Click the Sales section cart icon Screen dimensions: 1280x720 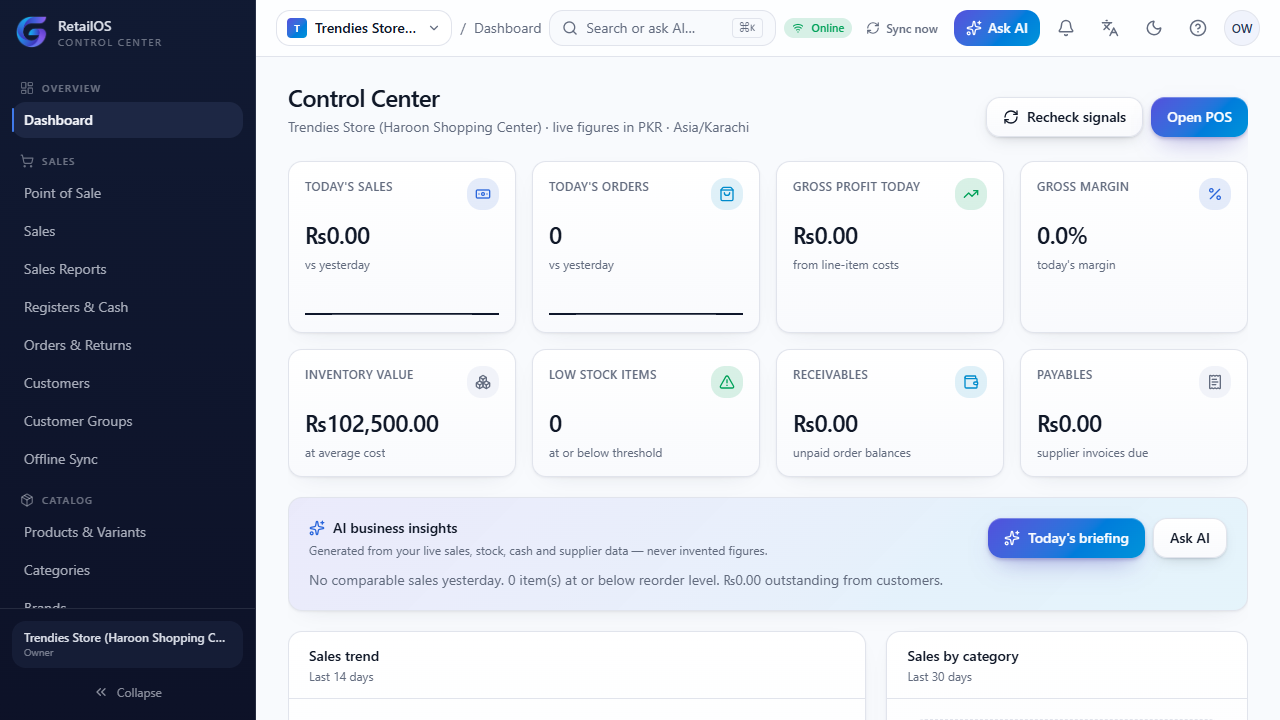click(27, 161)
